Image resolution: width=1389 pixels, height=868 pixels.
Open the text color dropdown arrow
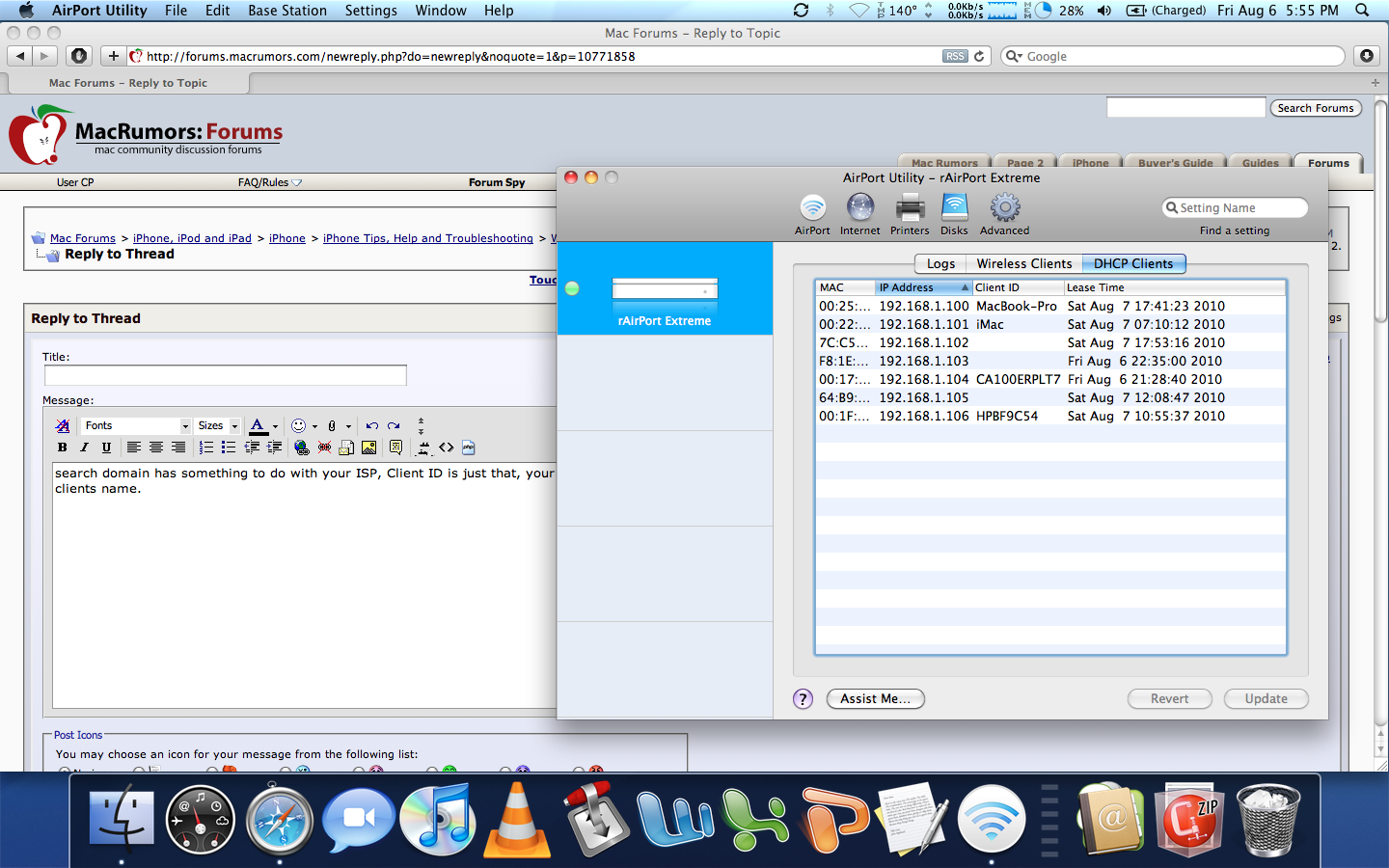point(275,426)
